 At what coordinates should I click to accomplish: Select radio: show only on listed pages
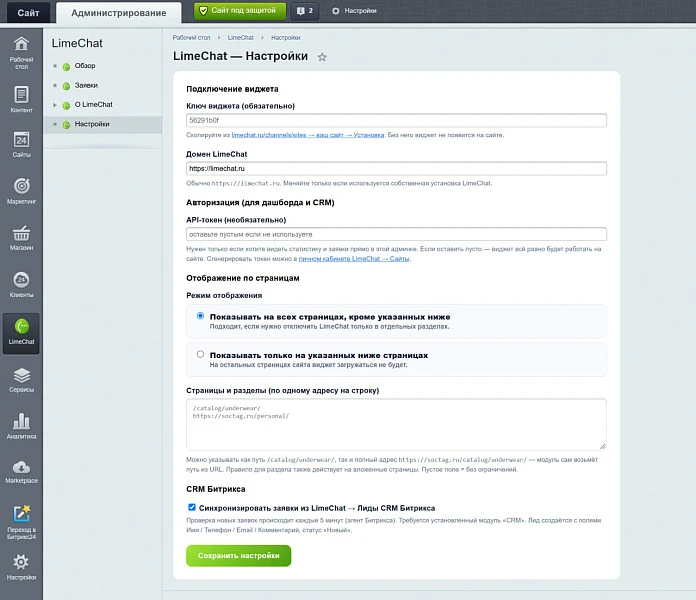pyautogui.click(x=200, y=354)
